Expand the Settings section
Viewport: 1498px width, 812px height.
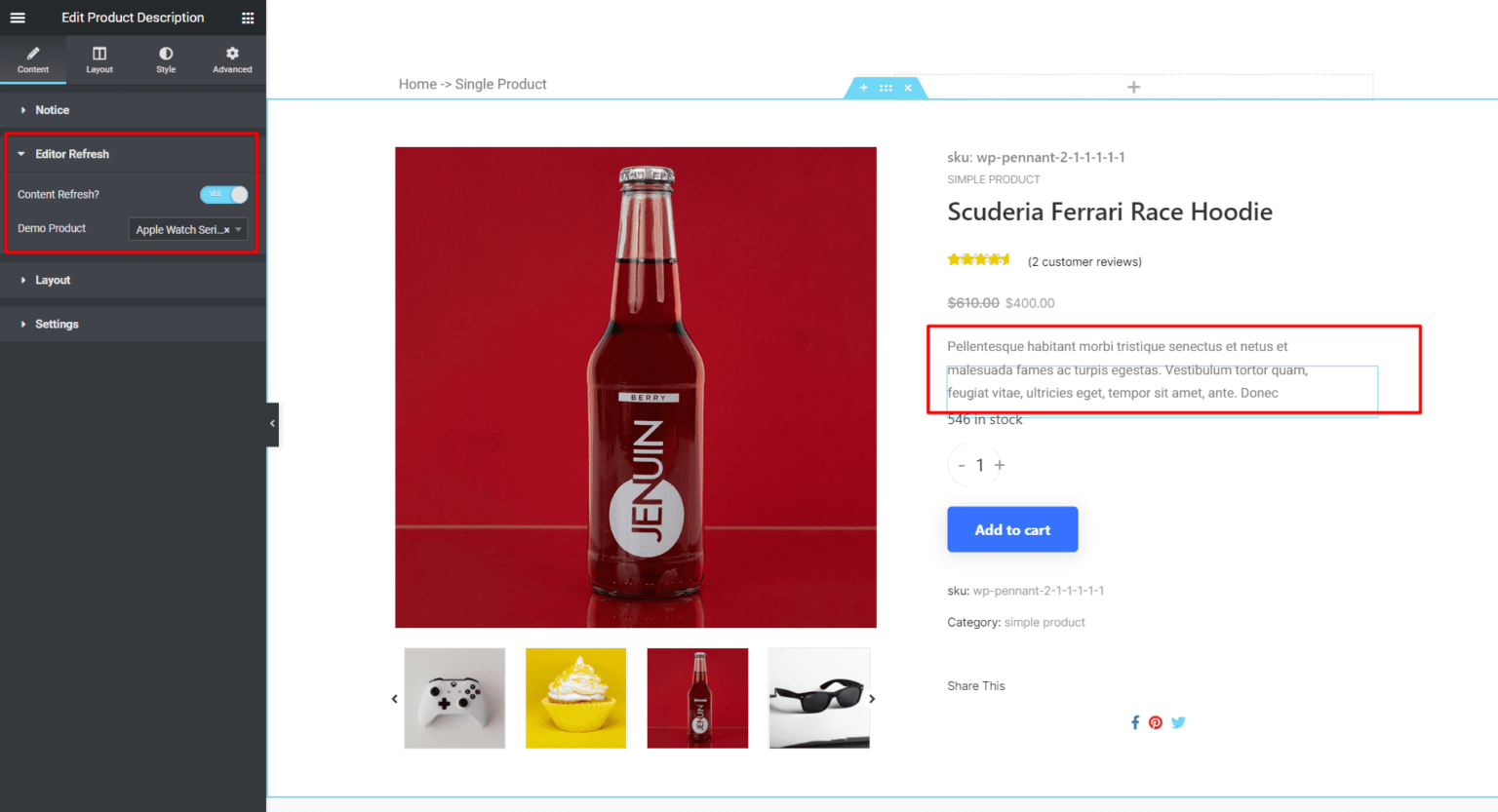tap(133, 324)
